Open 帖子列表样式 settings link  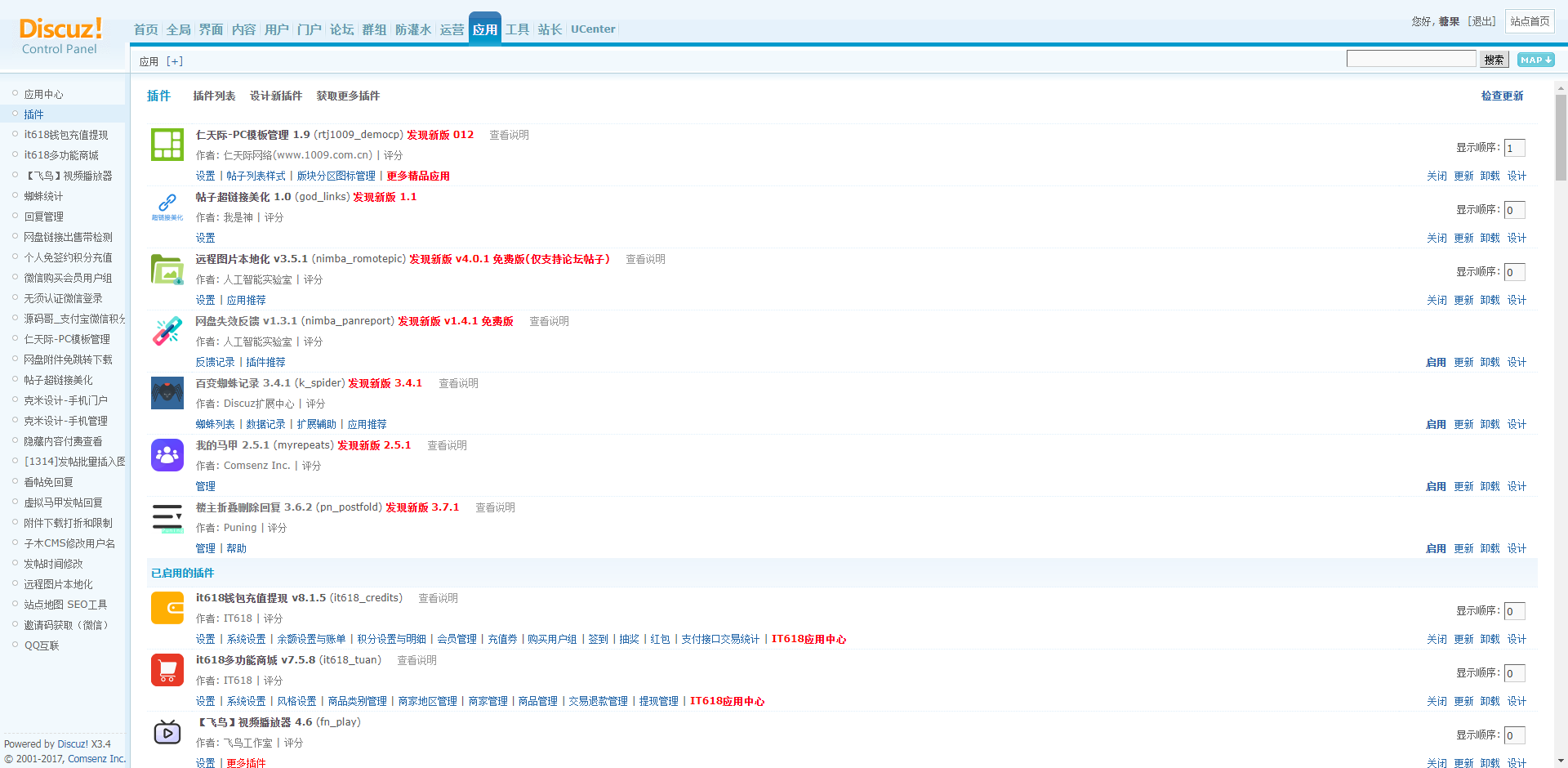[256, 176]
